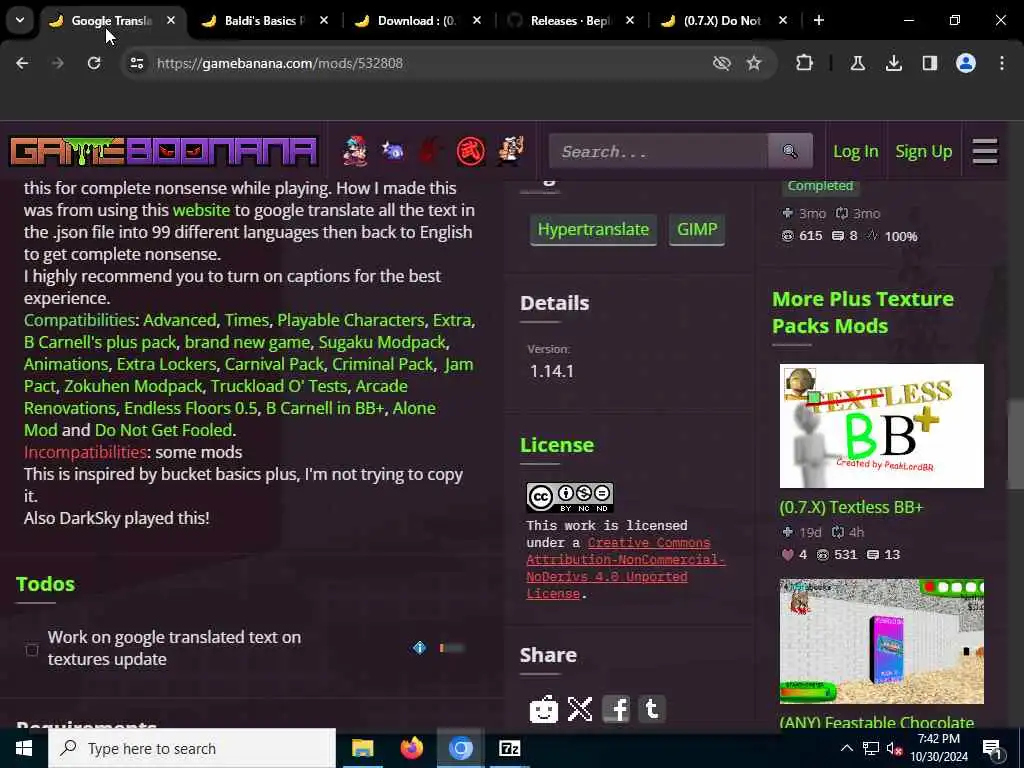Click the GameBanana logo
The image size is (1024, 768).
click(x=163, y=152)
